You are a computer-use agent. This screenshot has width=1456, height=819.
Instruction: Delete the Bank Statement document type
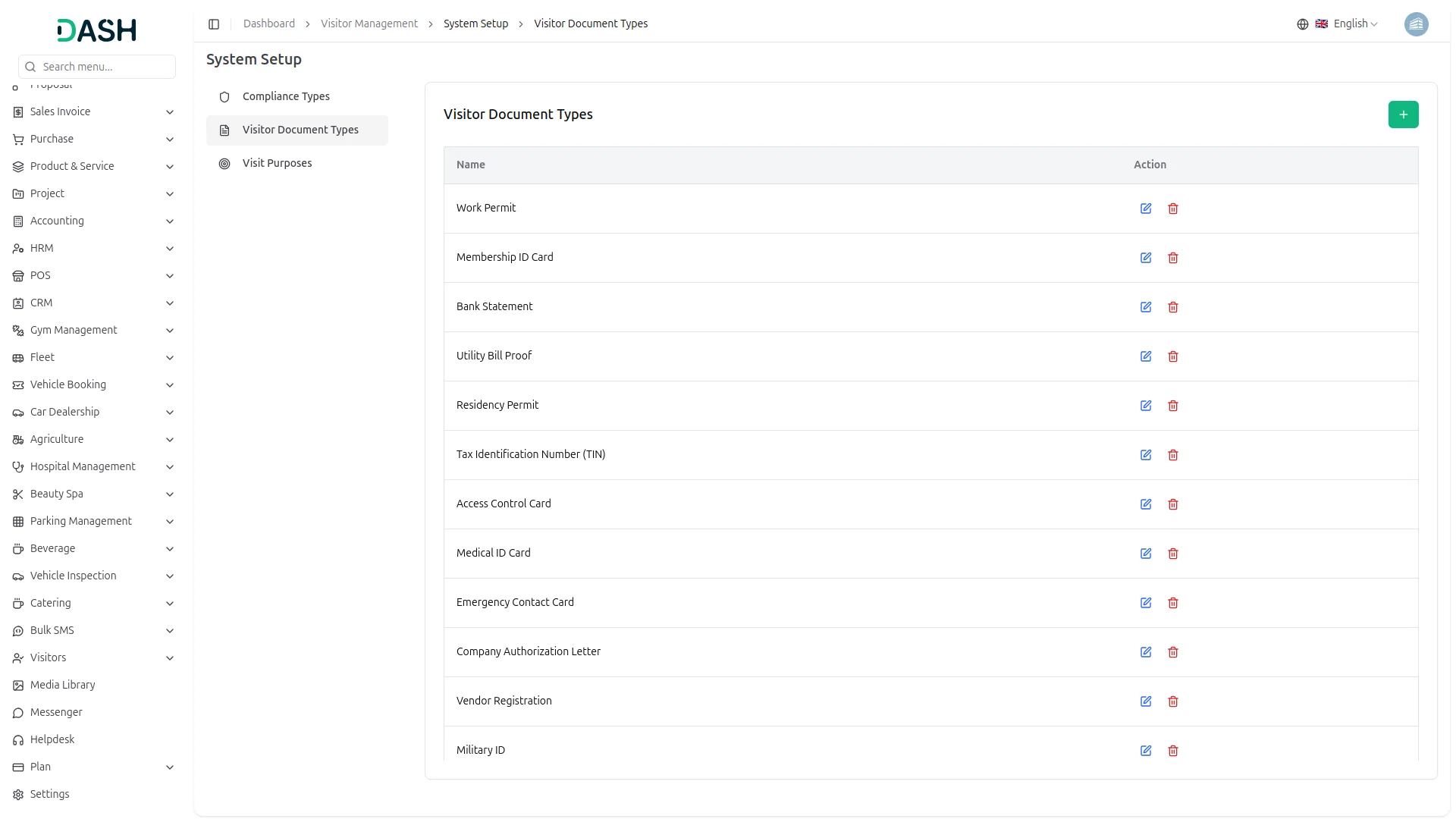1173,307
